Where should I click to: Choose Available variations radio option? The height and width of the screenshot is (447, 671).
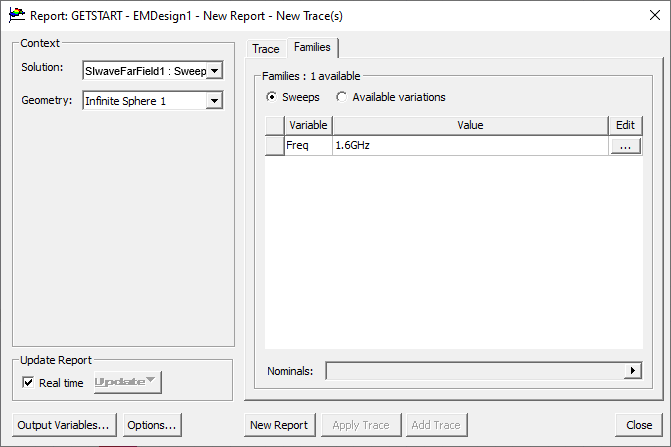341,97
